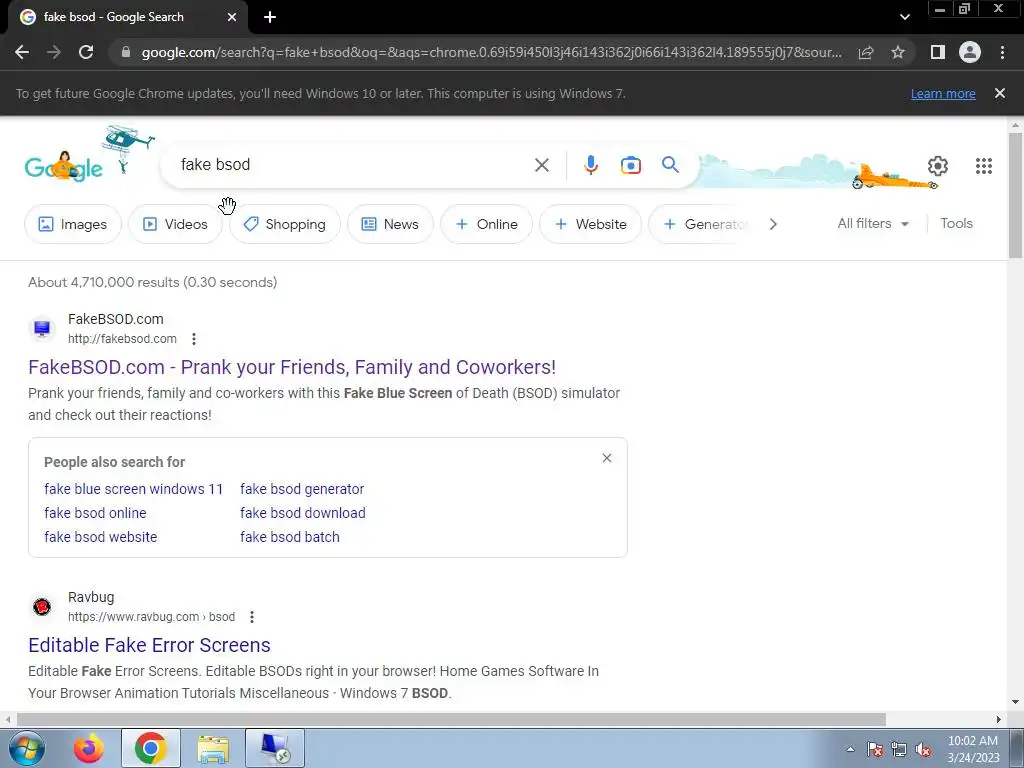1024x768 pixels.
Task: Add the Website filter chip
Action: click(590, 224)
